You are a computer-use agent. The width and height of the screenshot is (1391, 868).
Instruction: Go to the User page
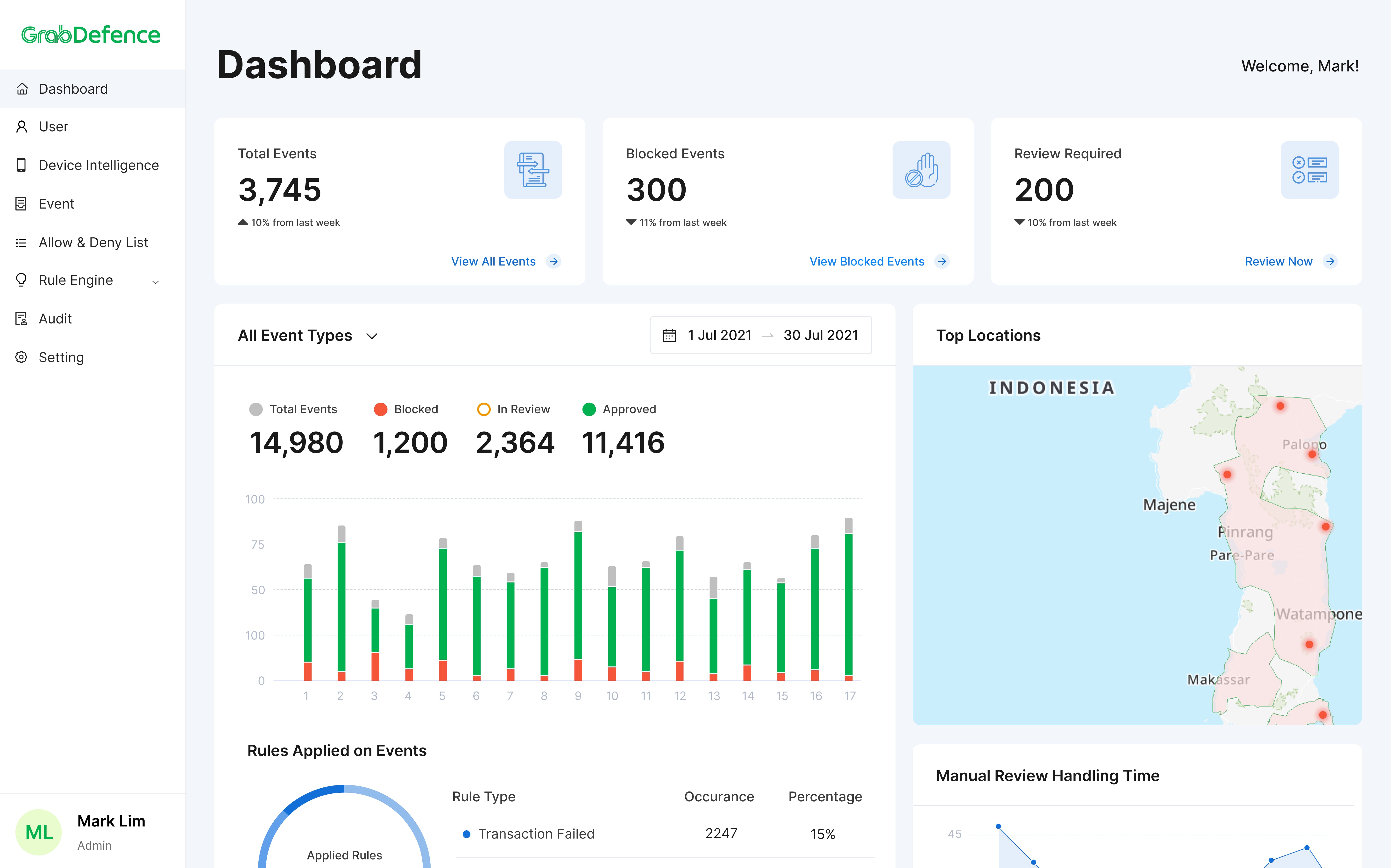tap(92, 127)
